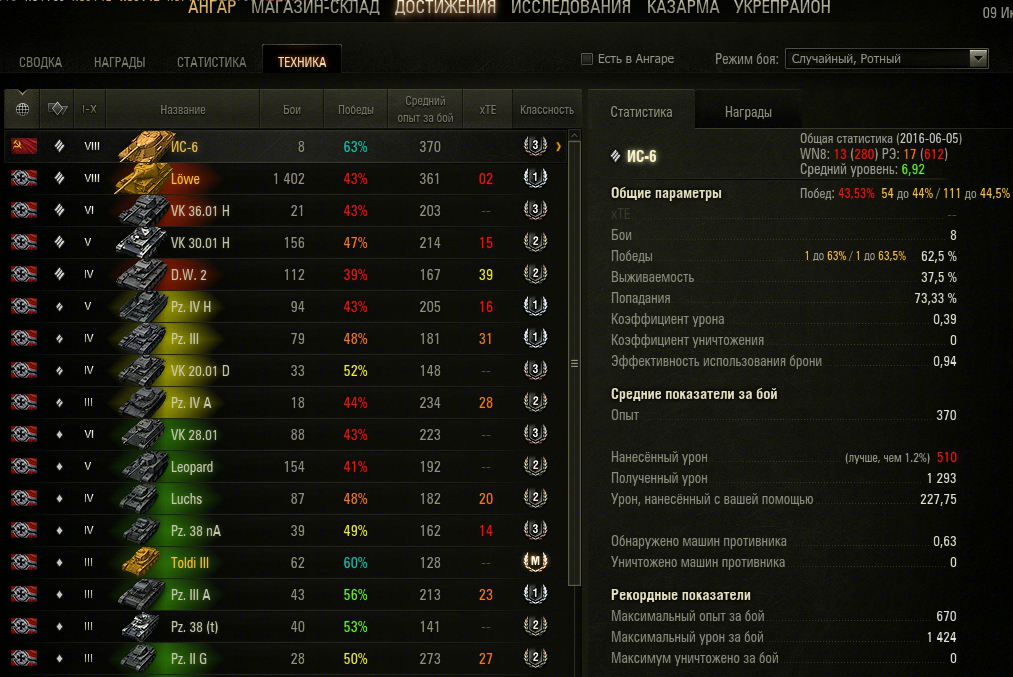The width and height of the screenshot is (1013, 677).
Task: Select the Pz. IV A row name
Action: pyautogui.click(x=191, y=402)
